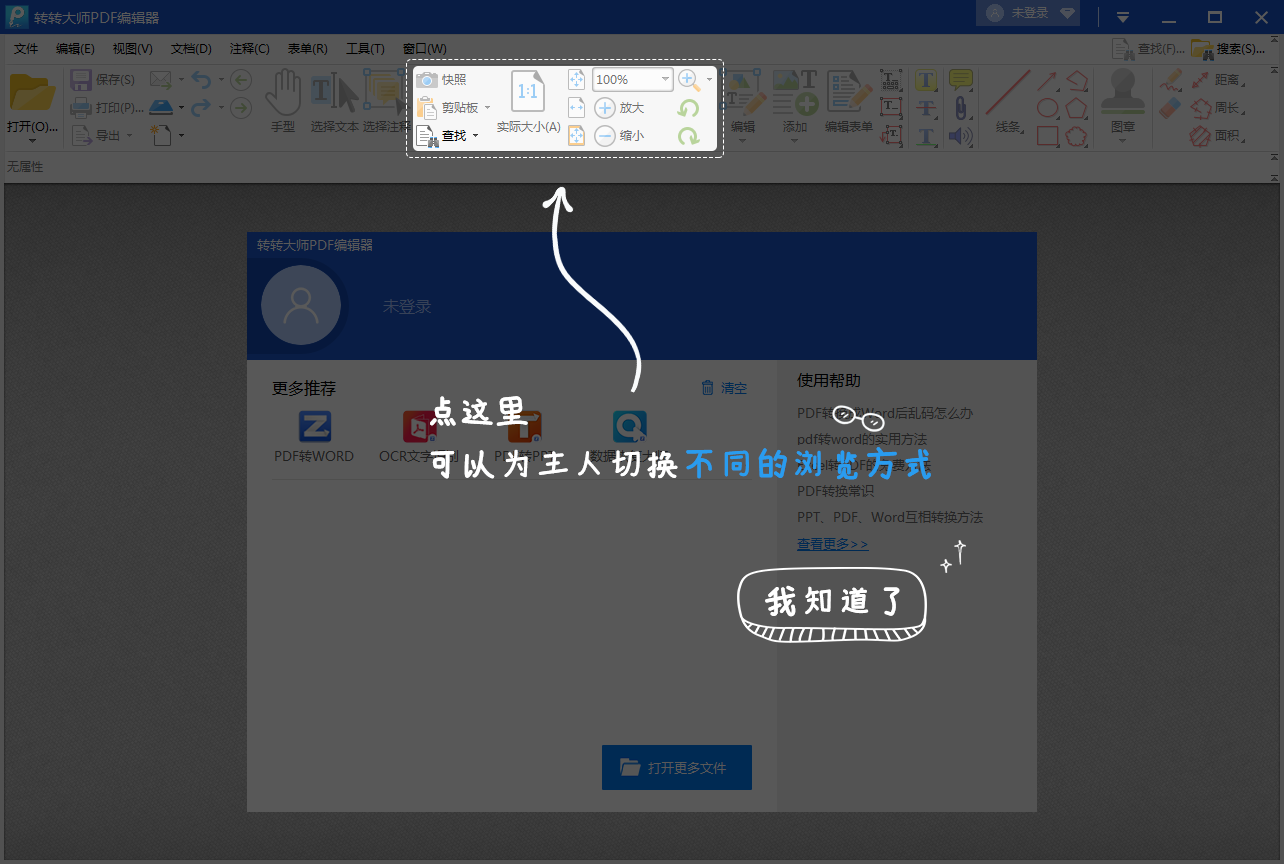Screen dimensions: 1284x864
Task: Click the 缩小 zoom out minus icon
Action: [605, 136]
